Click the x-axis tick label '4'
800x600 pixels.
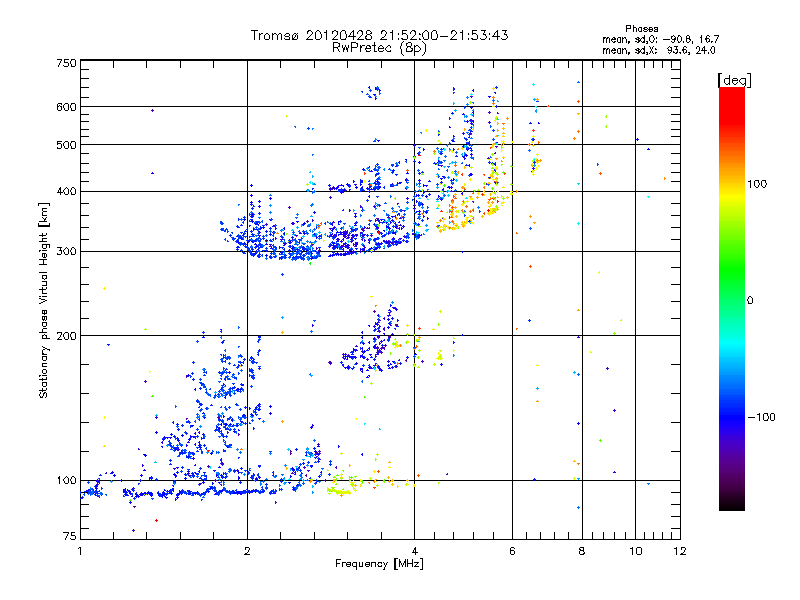coord(414,551)
